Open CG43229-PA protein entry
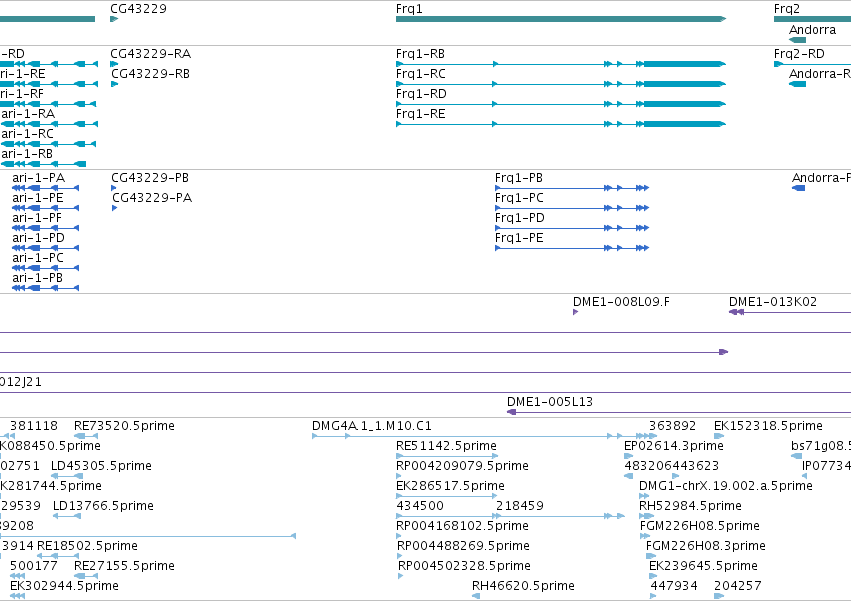This screenshot has width=851, height=601. 152,198
